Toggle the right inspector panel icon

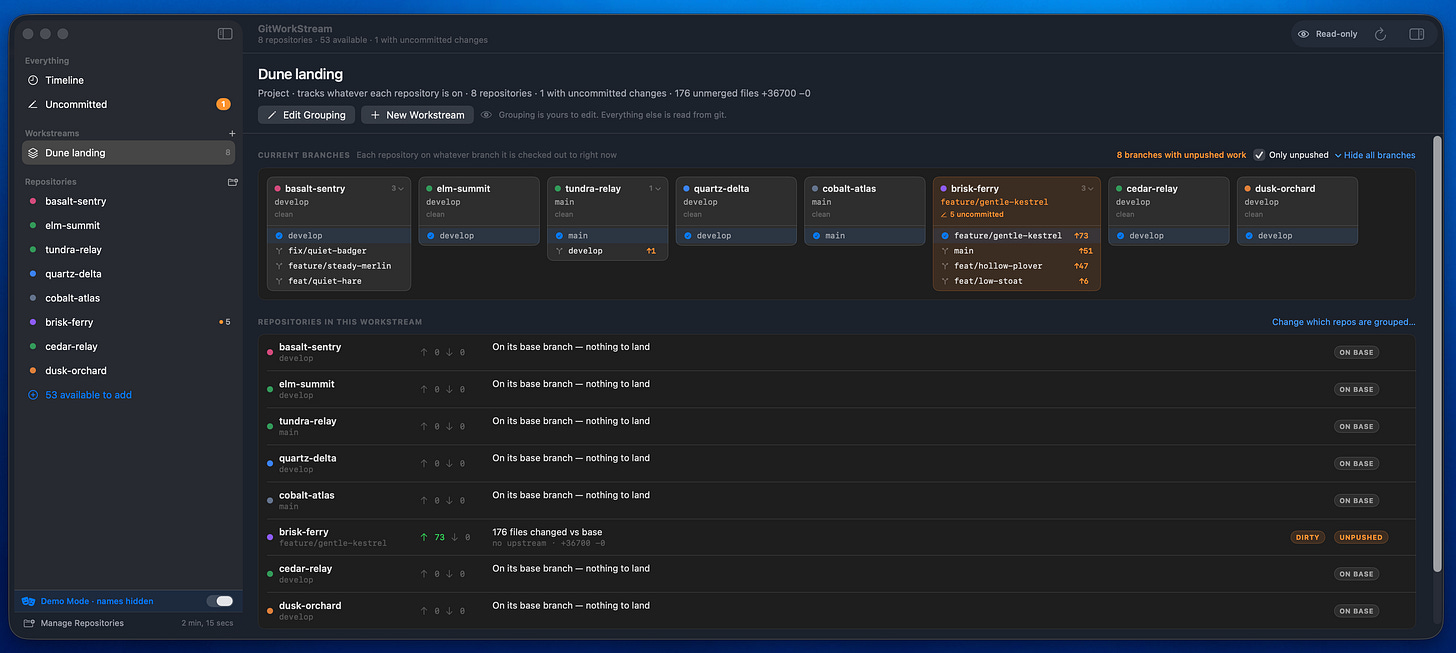[1417, 34]
